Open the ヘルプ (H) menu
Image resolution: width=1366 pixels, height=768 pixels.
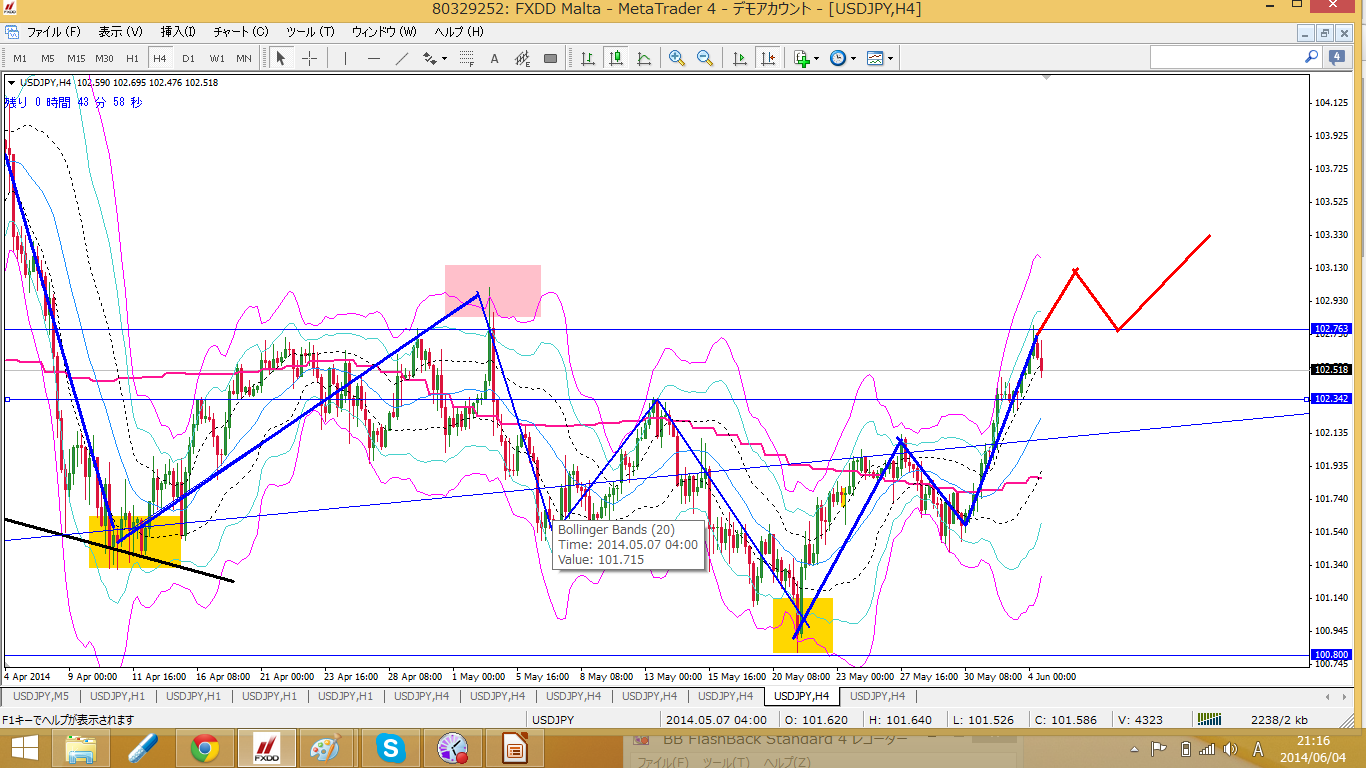click(459, 32)
